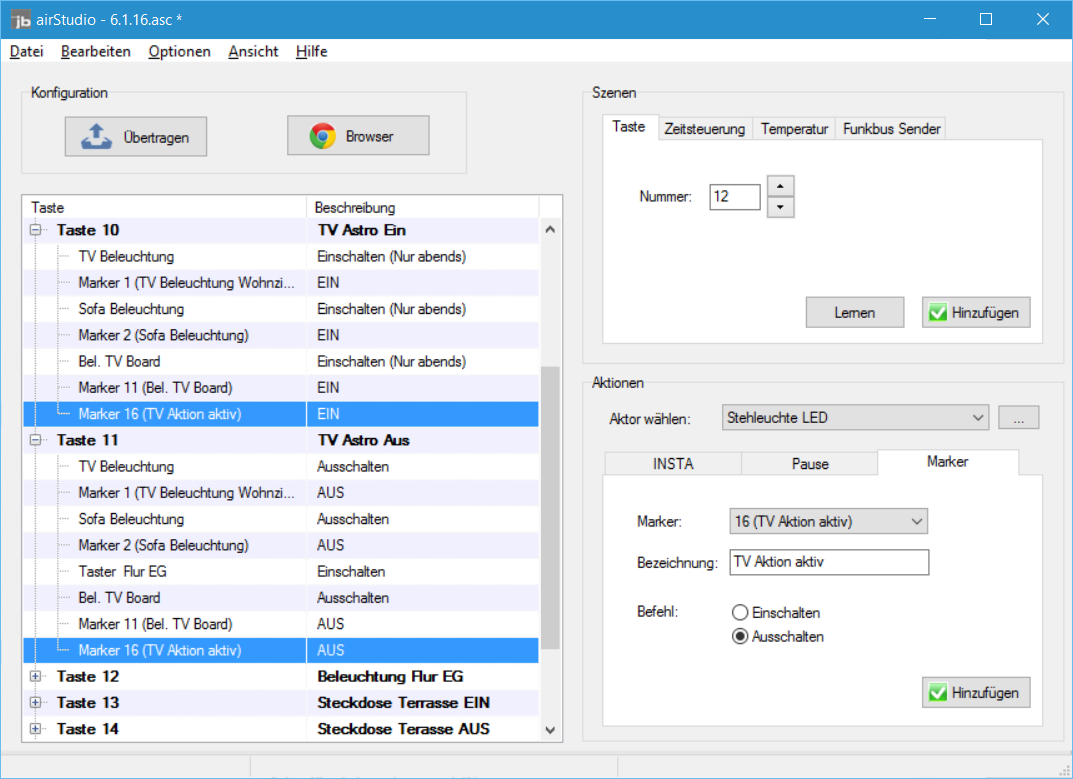Select the Ausschalten radio button
This screenshot has height=779, width=1073.
740,637
